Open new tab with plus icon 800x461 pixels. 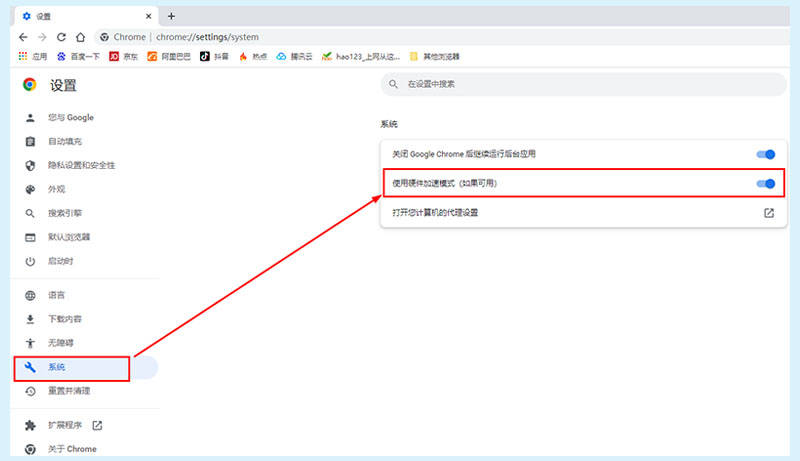(x=171, y=16)
